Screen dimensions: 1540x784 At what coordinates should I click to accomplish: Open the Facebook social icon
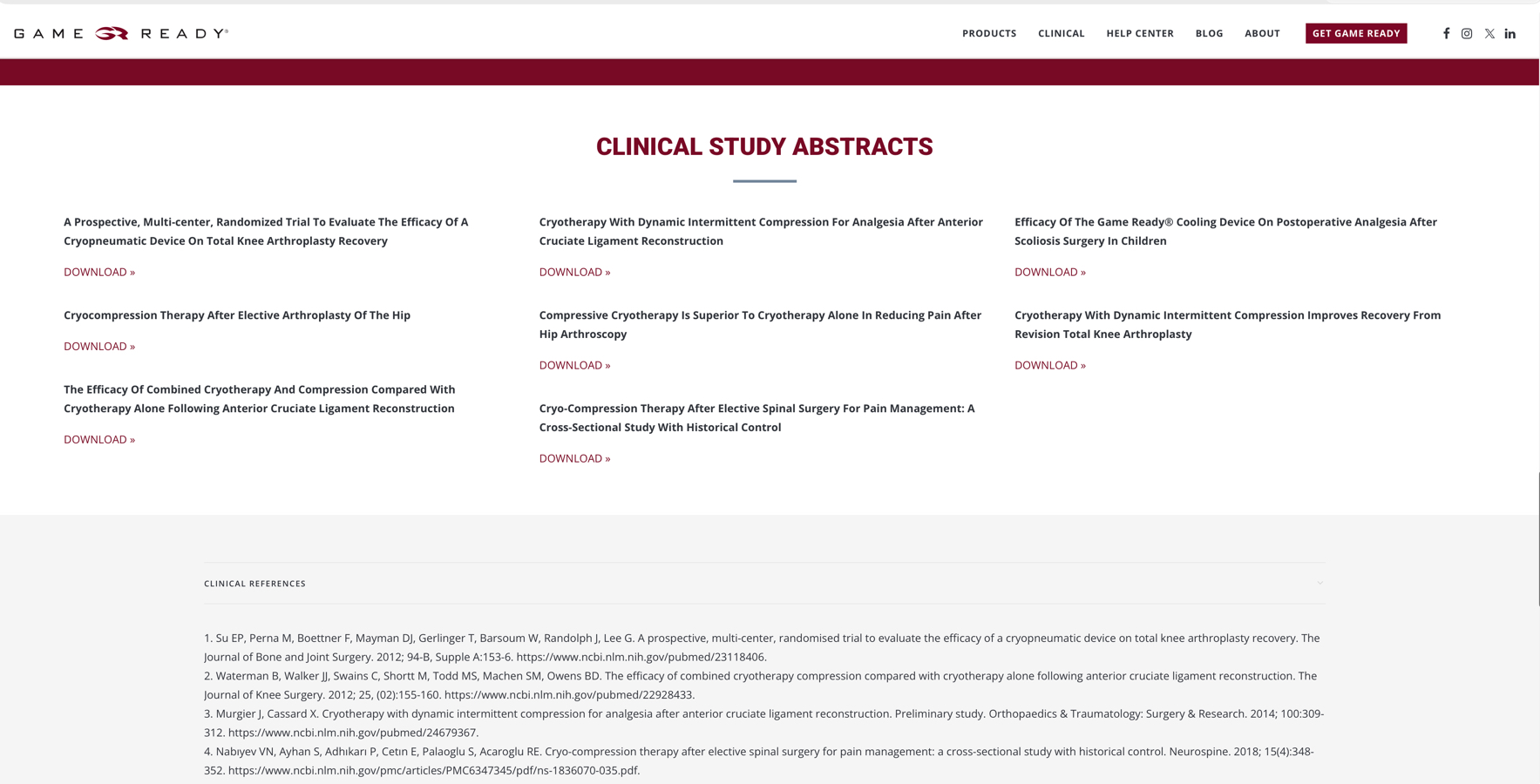tap(1446, 33)
